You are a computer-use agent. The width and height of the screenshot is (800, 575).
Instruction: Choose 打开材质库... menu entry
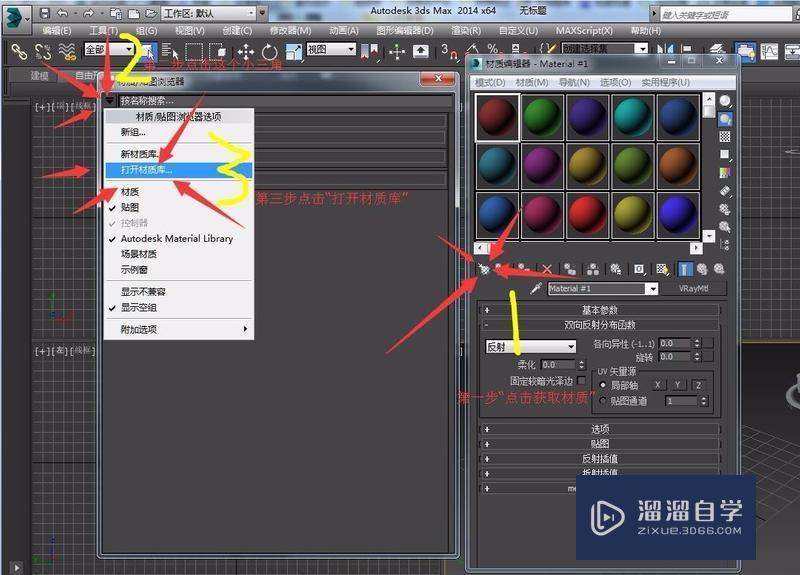179,170
